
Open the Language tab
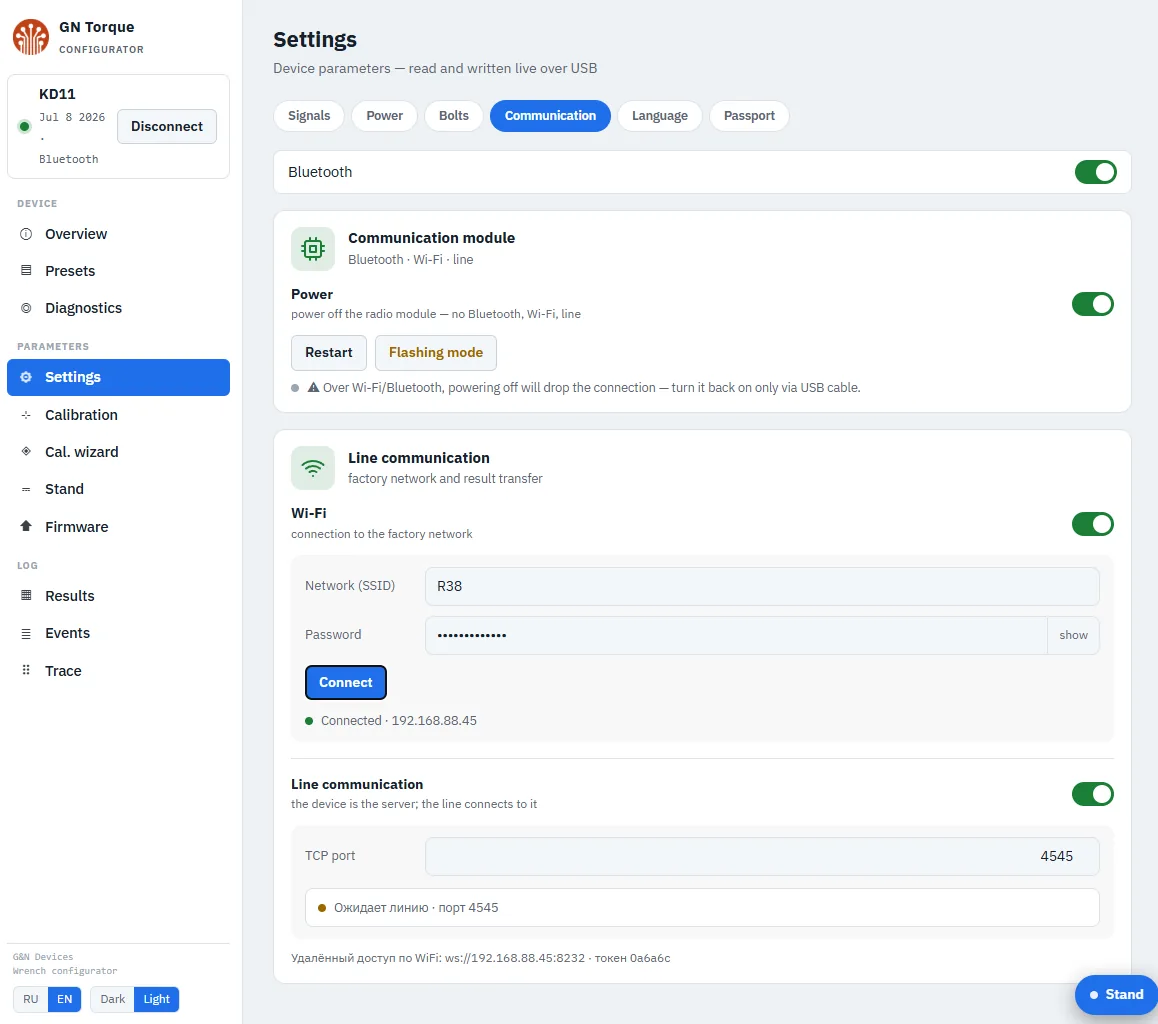(x=659, y=116)
